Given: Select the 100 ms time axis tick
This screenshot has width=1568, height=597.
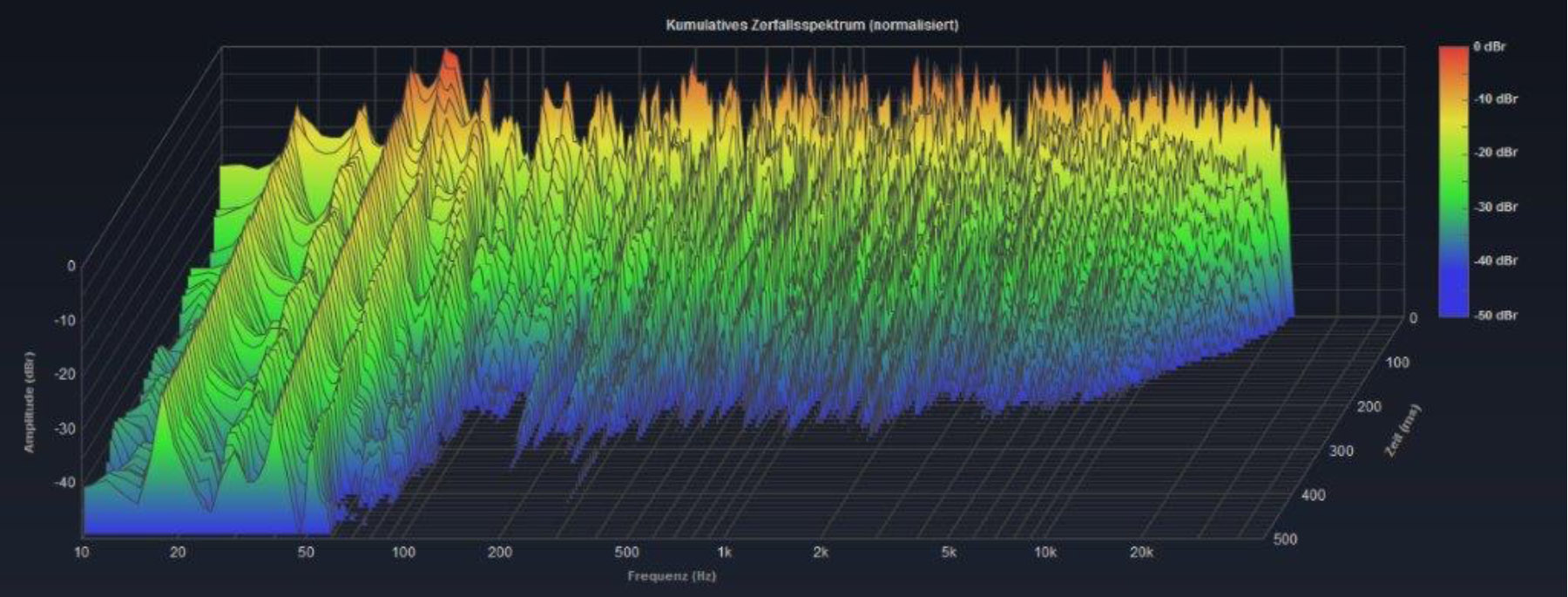Looking at the screenshot, I should click(1396, 363).
